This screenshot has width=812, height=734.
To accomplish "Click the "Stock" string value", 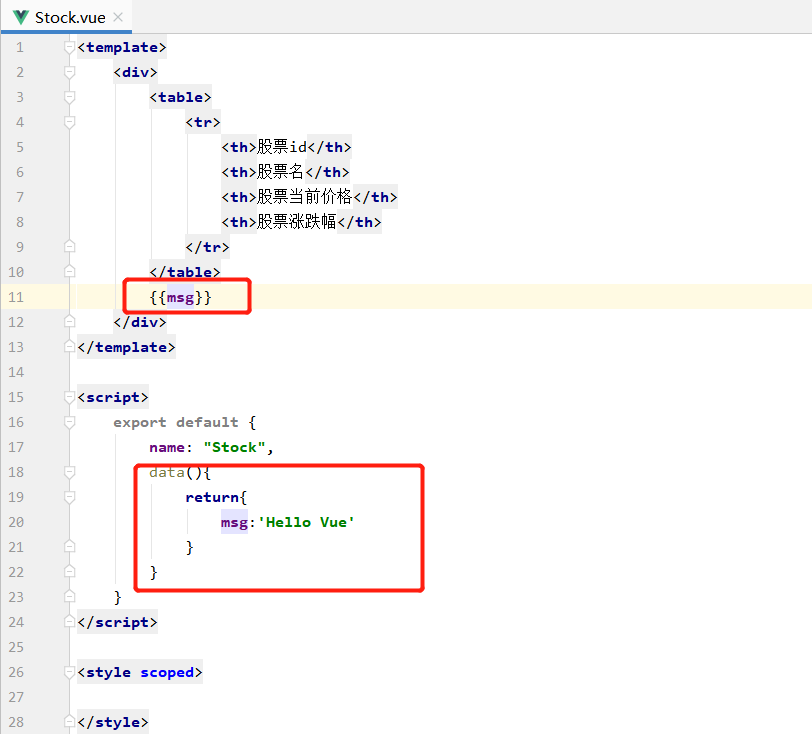I will pos(234,447).
